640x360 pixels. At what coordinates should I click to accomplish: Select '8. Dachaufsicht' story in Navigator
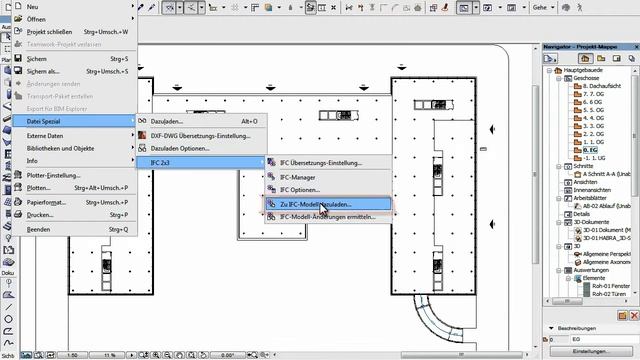tap(602, 86)
